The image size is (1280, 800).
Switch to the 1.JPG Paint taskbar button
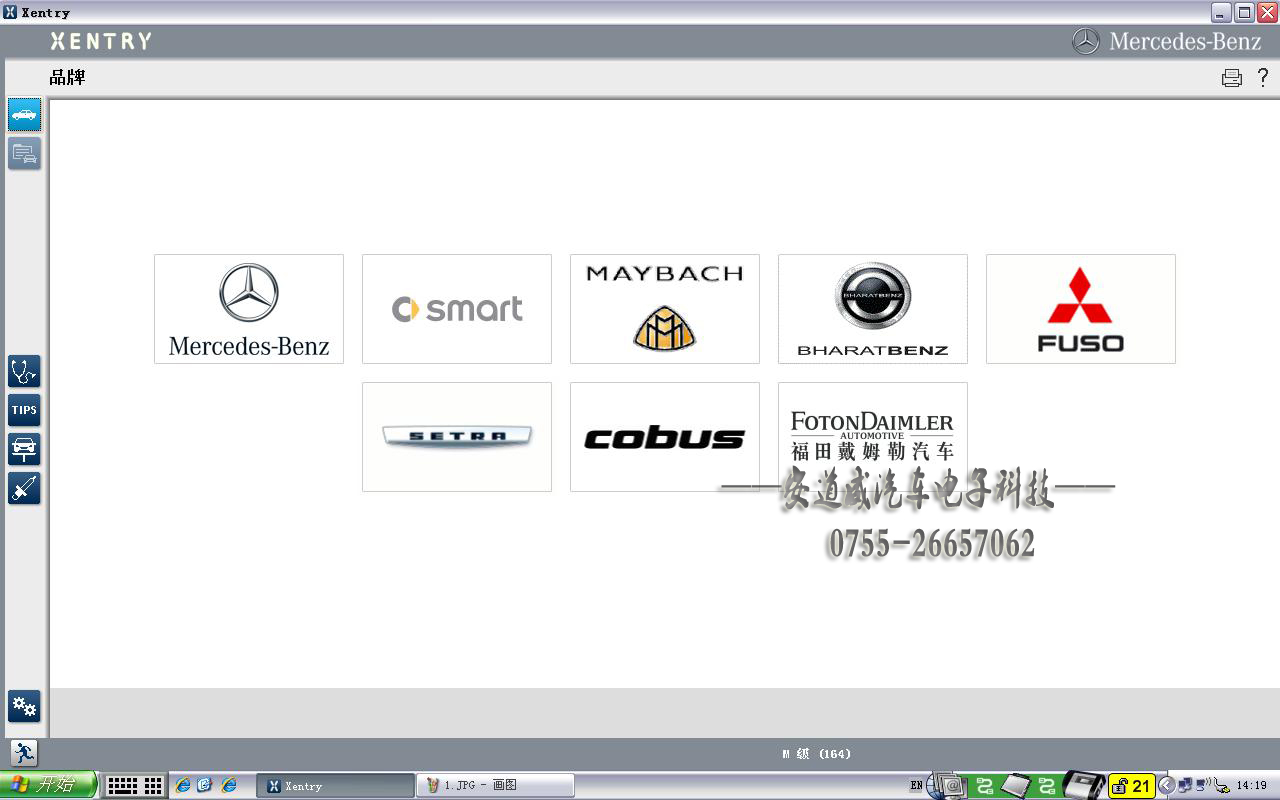(495, 786)
